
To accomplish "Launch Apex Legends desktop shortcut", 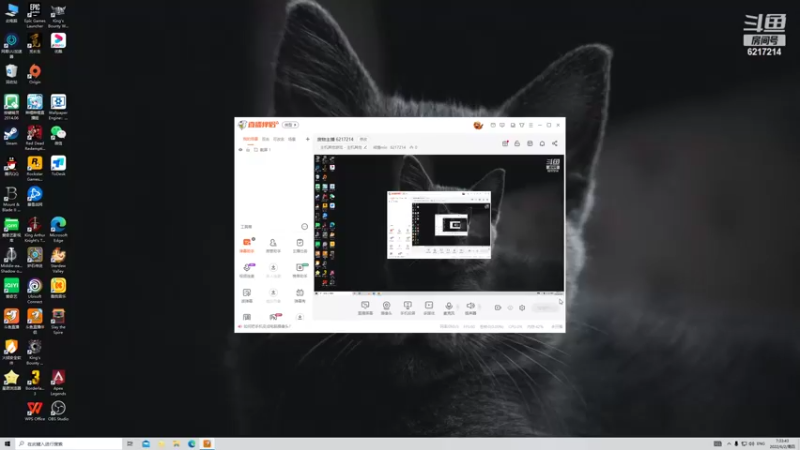I will tap(58, 383).
